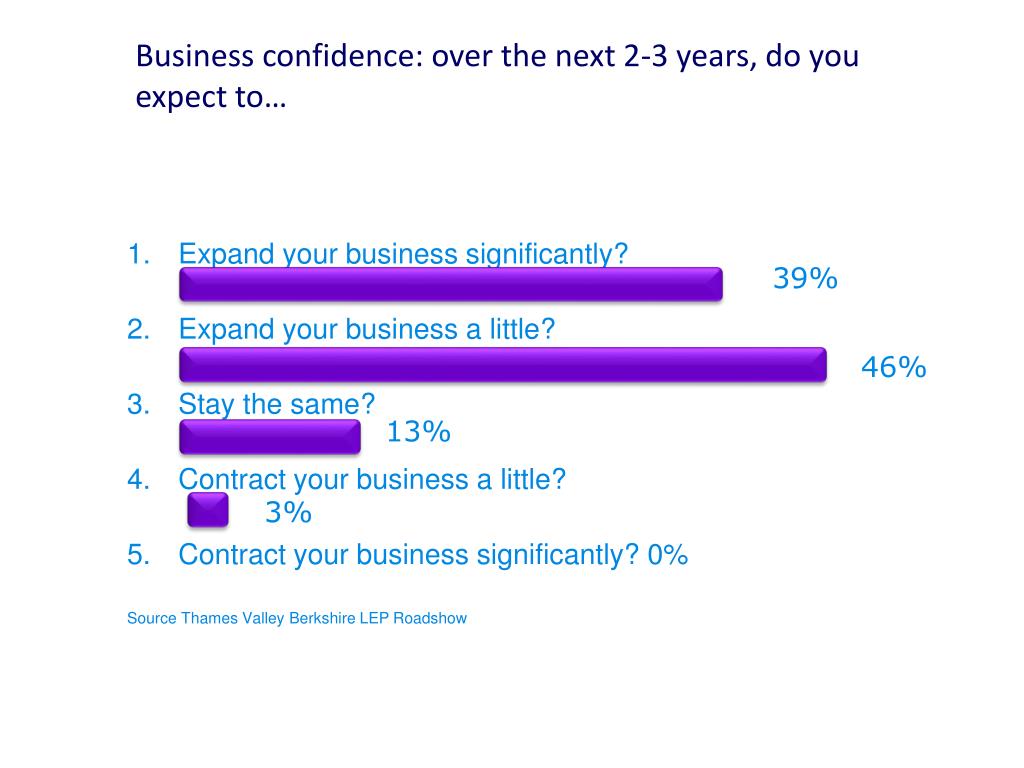Click the 39% percentage label
This screenshot has width=1024, height=768.
[805, 279]
